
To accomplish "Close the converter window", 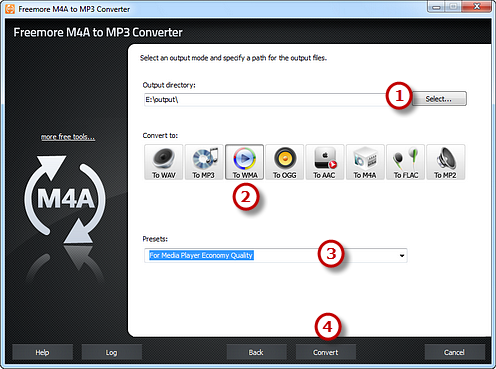I will (477, 7).
